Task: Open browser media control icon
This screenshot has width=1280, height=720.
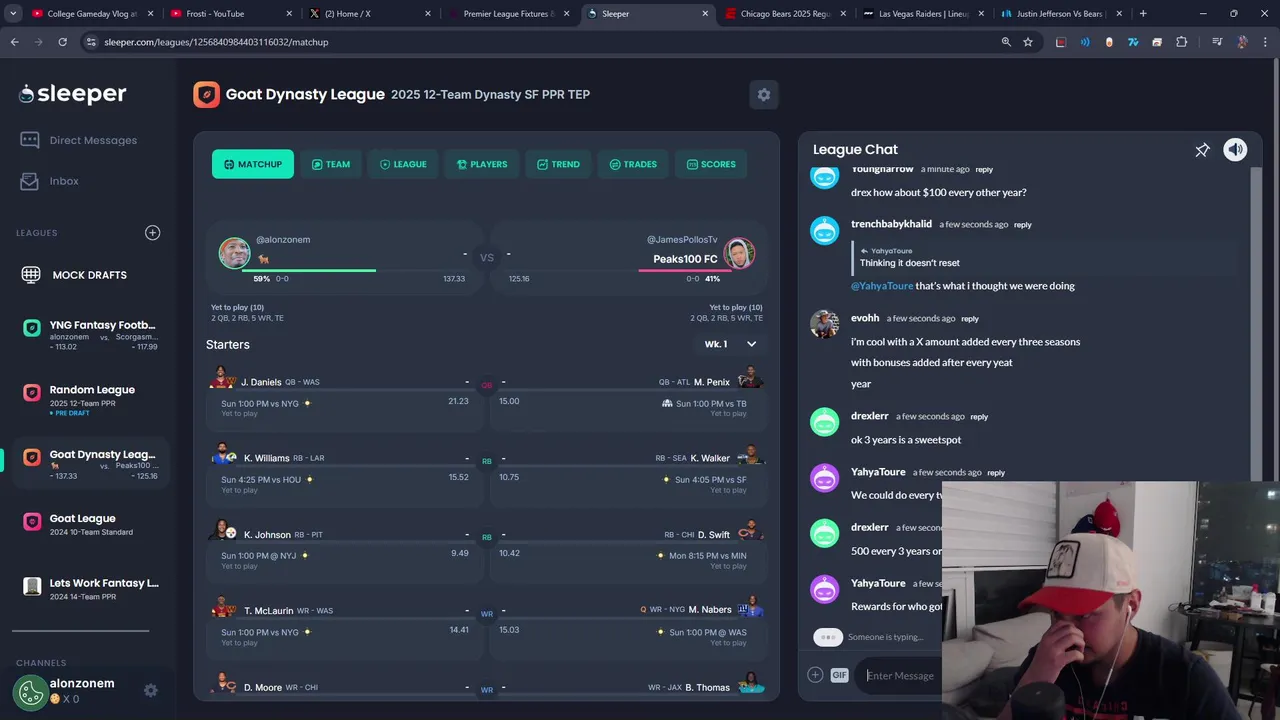Action: 1216,42
